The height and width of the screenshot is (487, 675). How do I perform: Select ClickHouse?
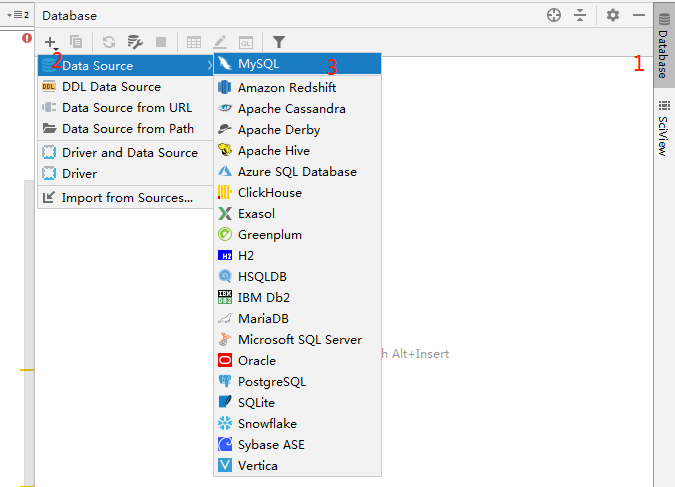click(297, 192)
